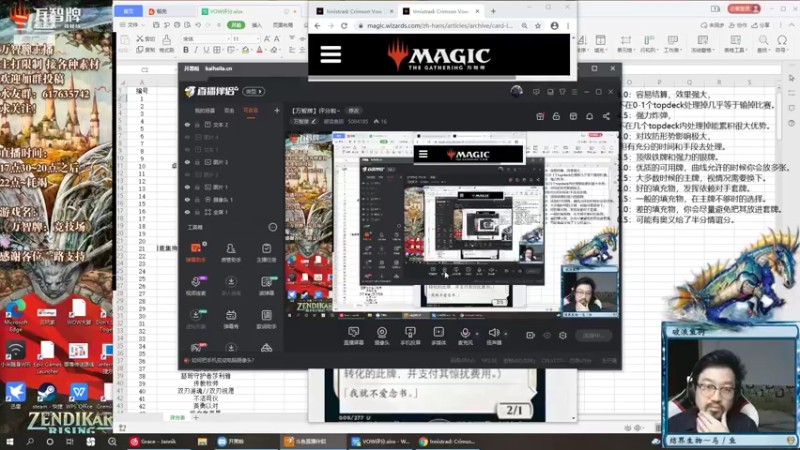
Task: Click the cut scissors icon in WPS
Action: (x=140, y=38)
